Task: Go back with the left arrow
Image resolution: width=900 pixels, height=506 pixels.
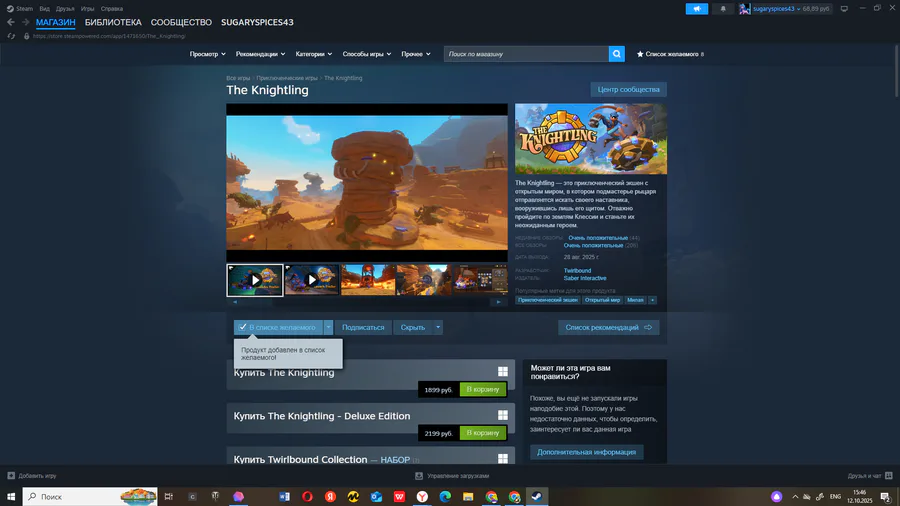Action: pyautogui.click(x=10, y=22)
